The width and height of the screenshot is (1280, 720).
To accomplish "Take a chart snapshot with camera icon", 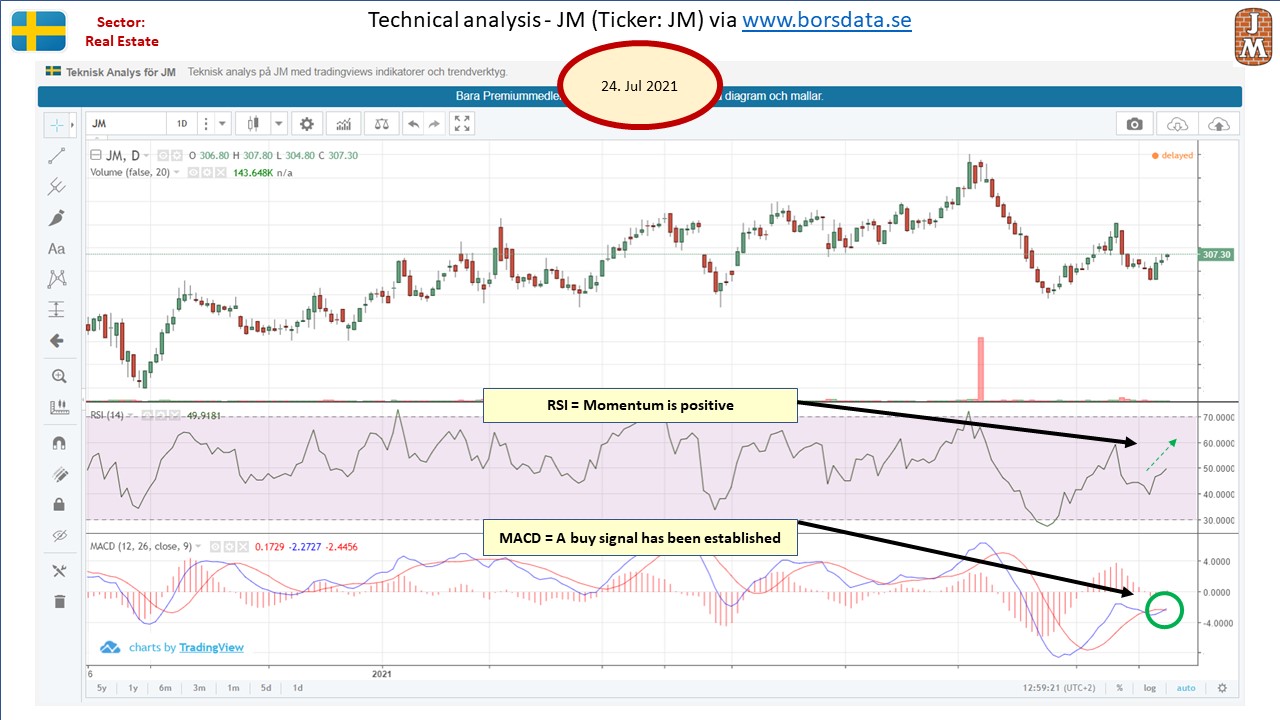I will [x=1134, y=124].
